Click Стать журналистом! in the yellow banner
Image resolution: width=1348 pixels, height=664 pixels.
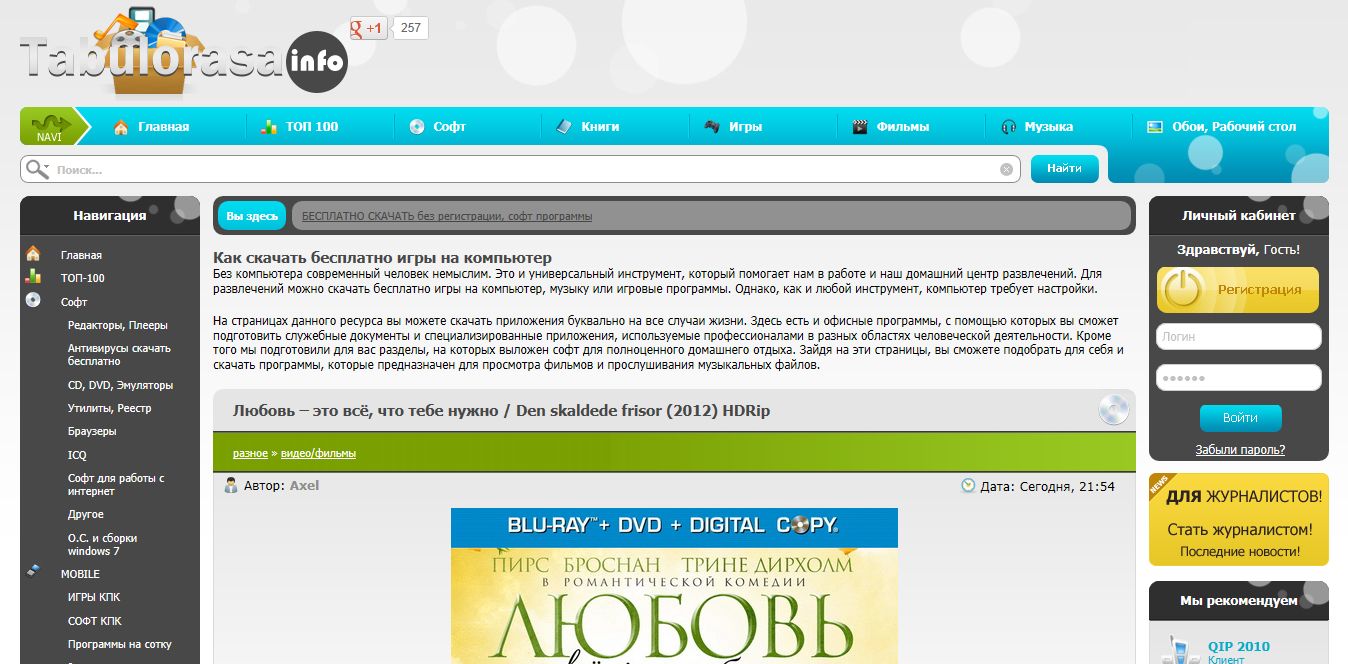(1240, 530)
